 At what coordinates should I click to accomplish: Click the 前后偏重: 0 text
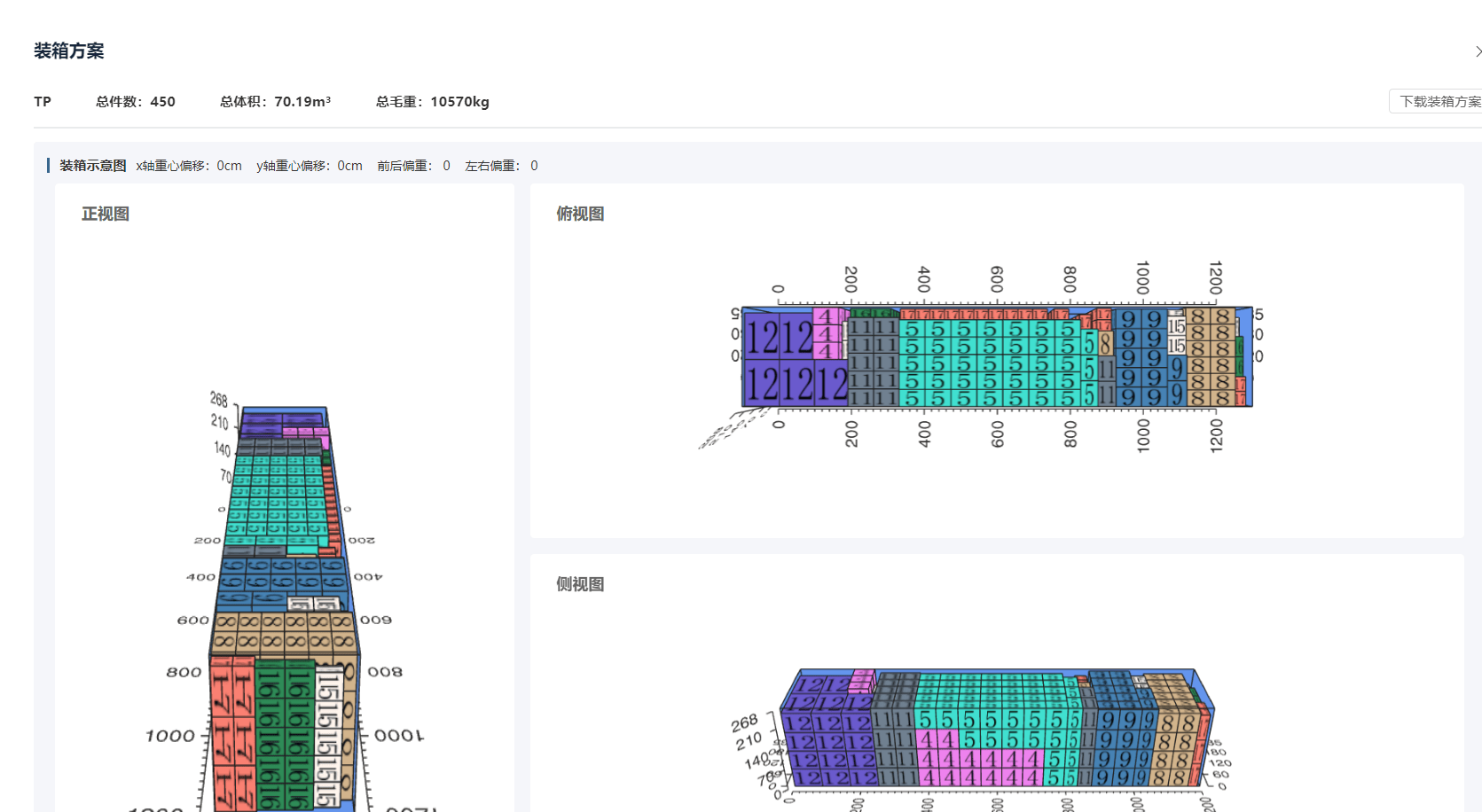(413, 166)
